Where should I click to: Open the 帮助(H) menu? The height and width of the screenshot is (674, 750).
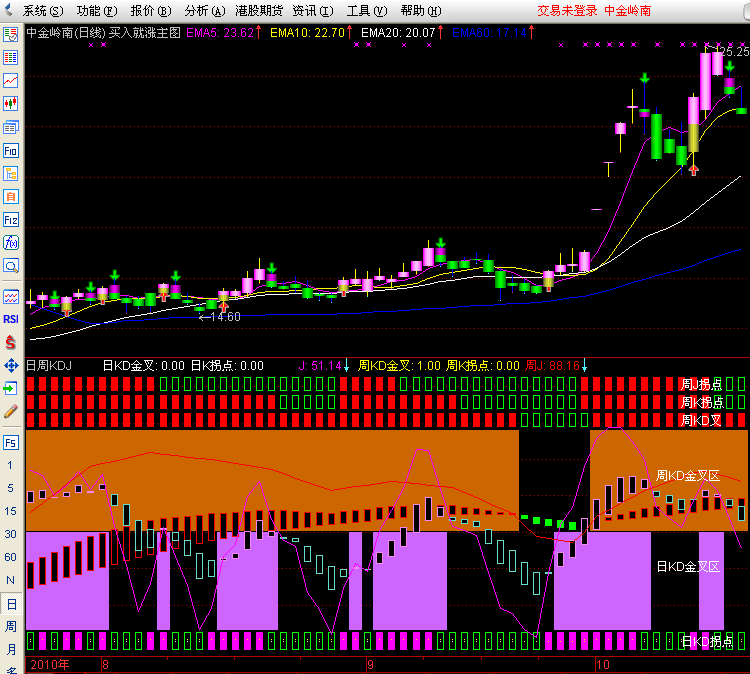click(x=421, y=11)
